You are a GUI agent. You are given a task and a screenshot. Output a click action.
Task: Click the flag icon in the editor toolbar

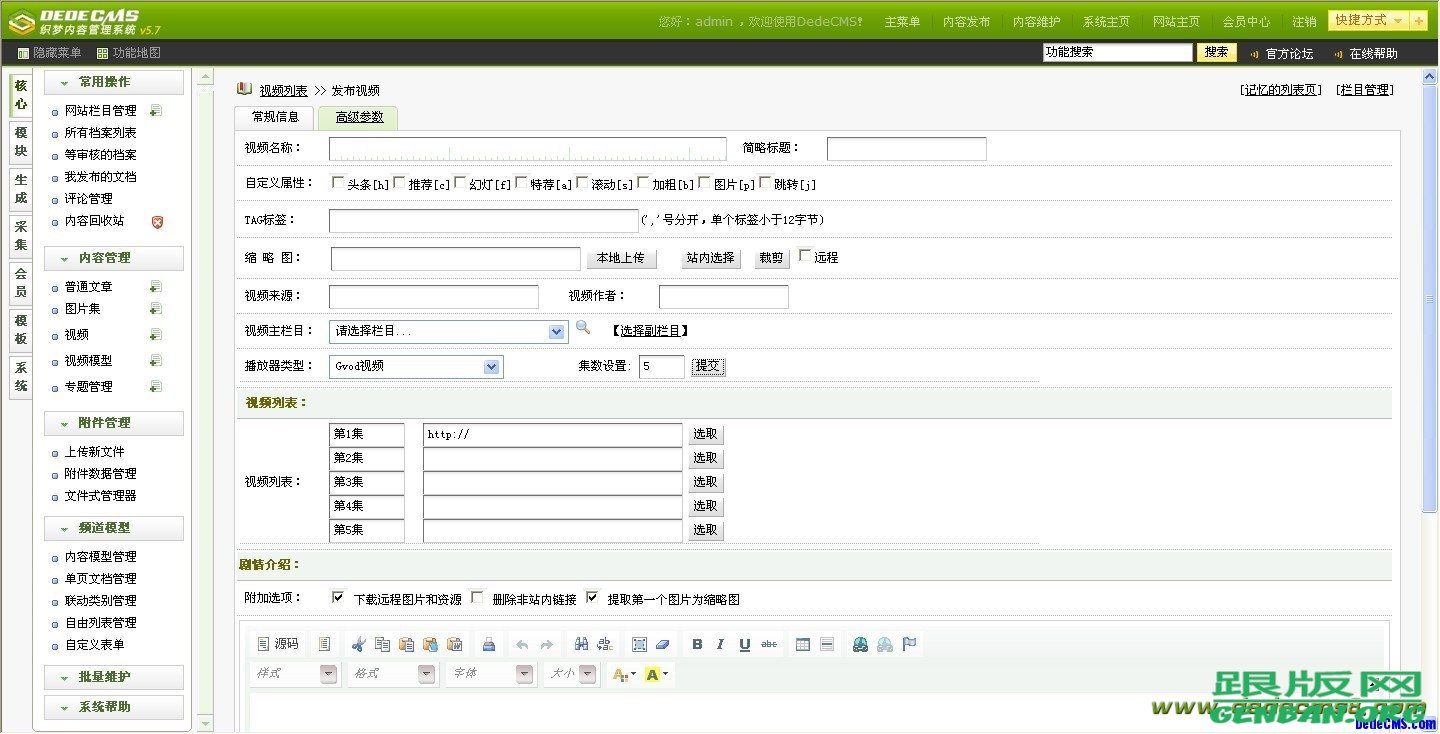pyautogui.click(x=907, y=643)
